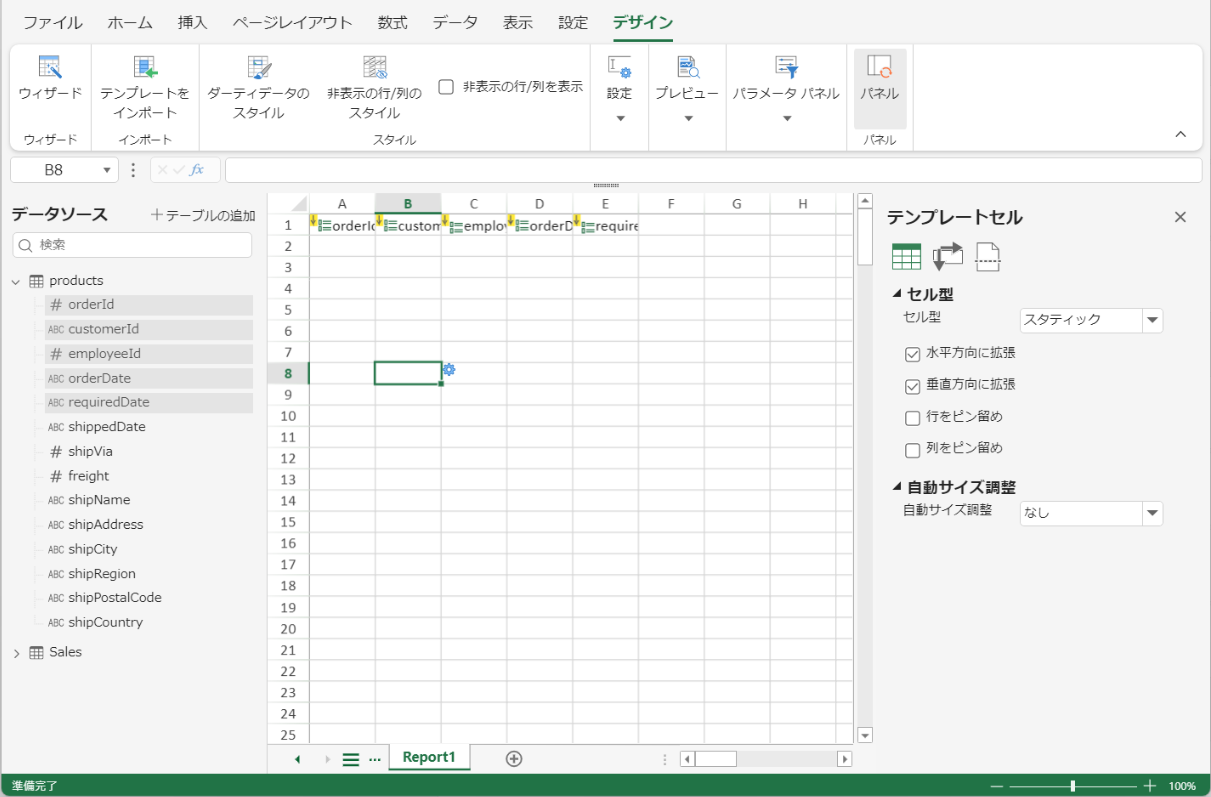
Task: Open the 自動サイズ調整 dropdown
Action: pos(1153,513)
